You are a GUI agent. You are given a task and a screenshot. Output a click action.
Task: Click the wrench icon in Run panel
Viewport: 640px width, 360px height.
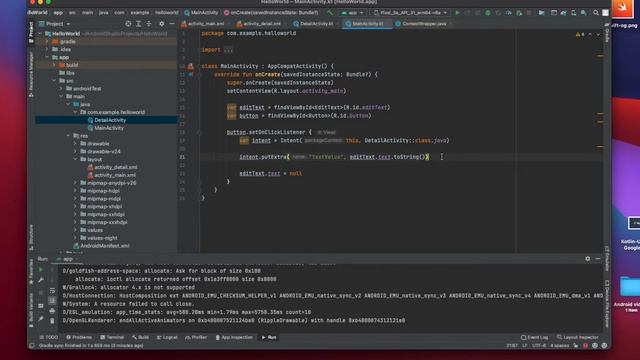pyautogui.click(x=41, y=280)
